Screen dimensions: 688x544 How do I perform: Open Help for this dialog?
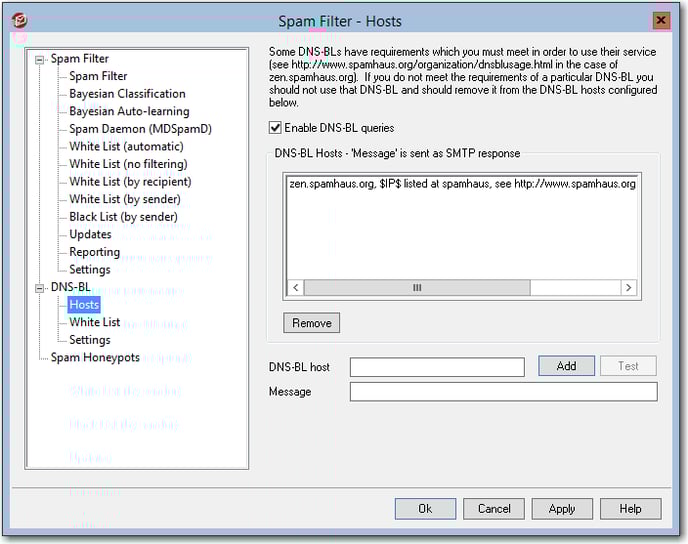coord(631,509)
